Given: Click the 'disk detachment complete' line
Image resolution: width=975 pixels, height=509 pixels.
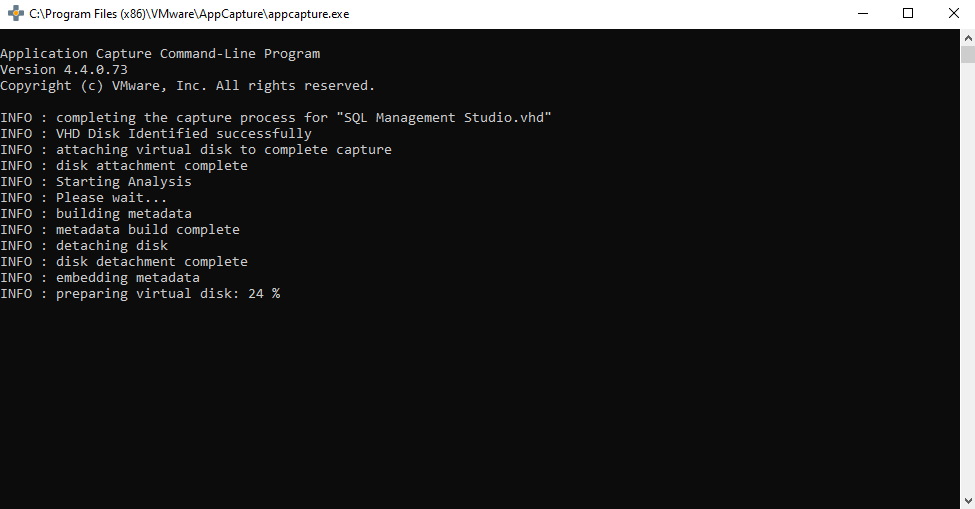Looking at the screenshot, I should [124, 262].
